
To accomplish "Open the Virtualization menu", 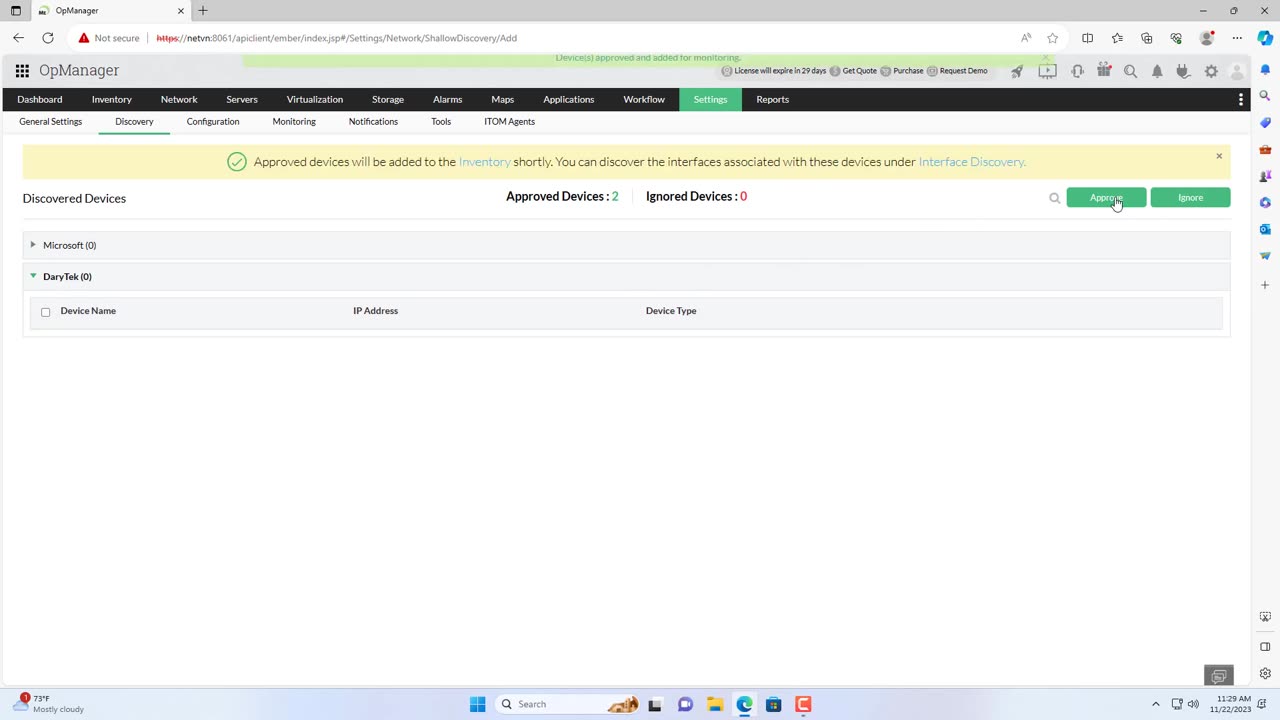I will [315, 100].
